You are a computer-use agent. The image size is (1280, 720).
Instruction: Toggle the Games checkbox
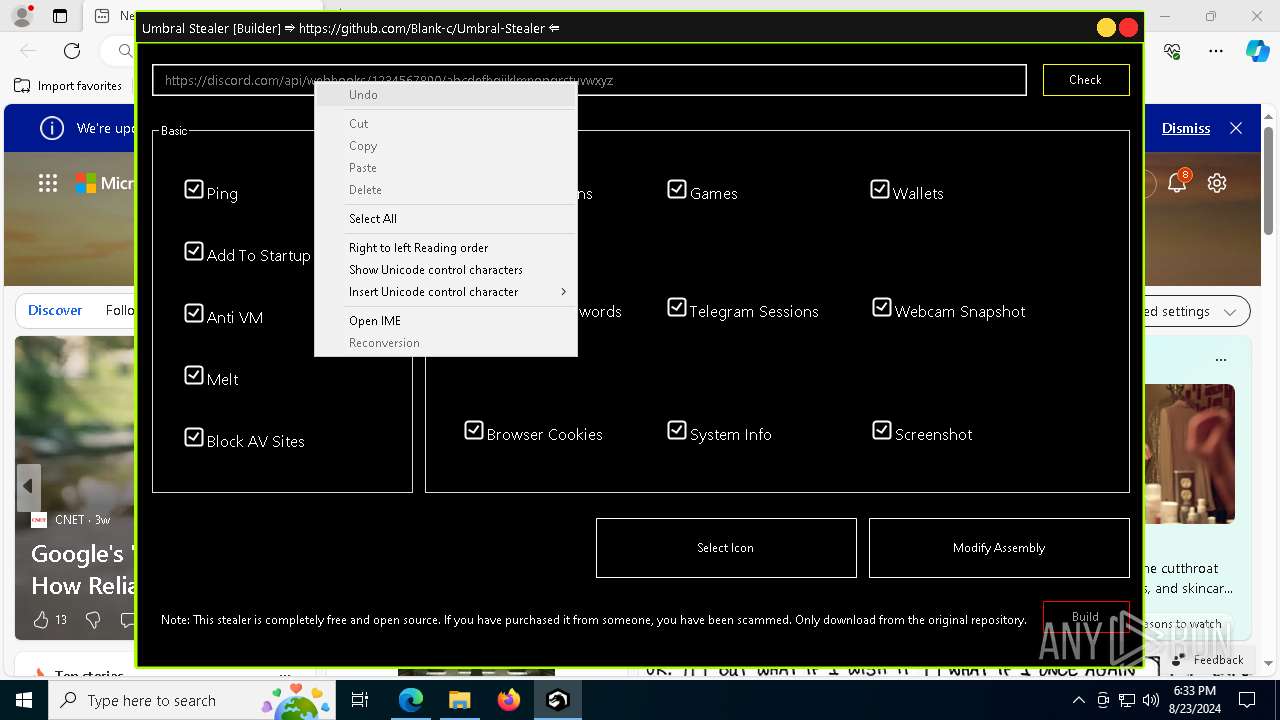click(677, 189)
